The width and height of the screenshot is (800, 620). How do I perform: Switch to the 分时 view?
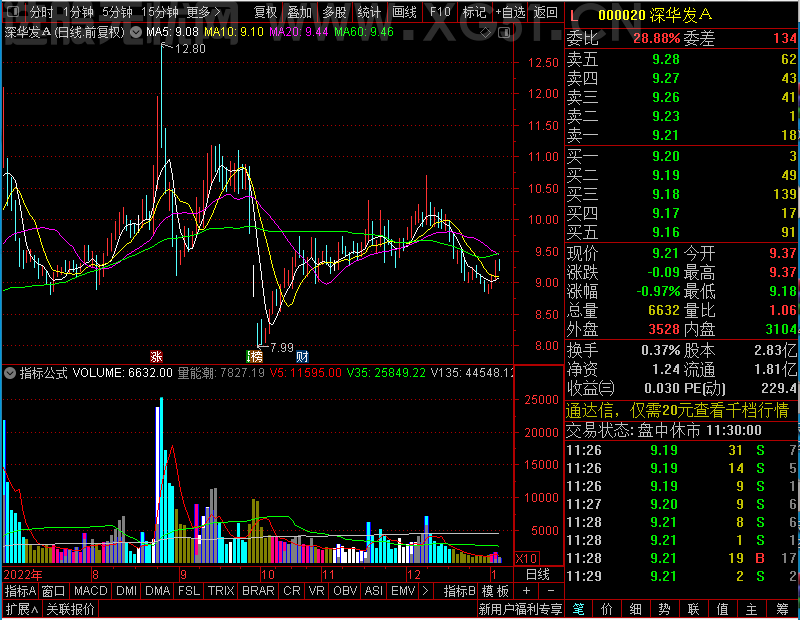(41, 12)
